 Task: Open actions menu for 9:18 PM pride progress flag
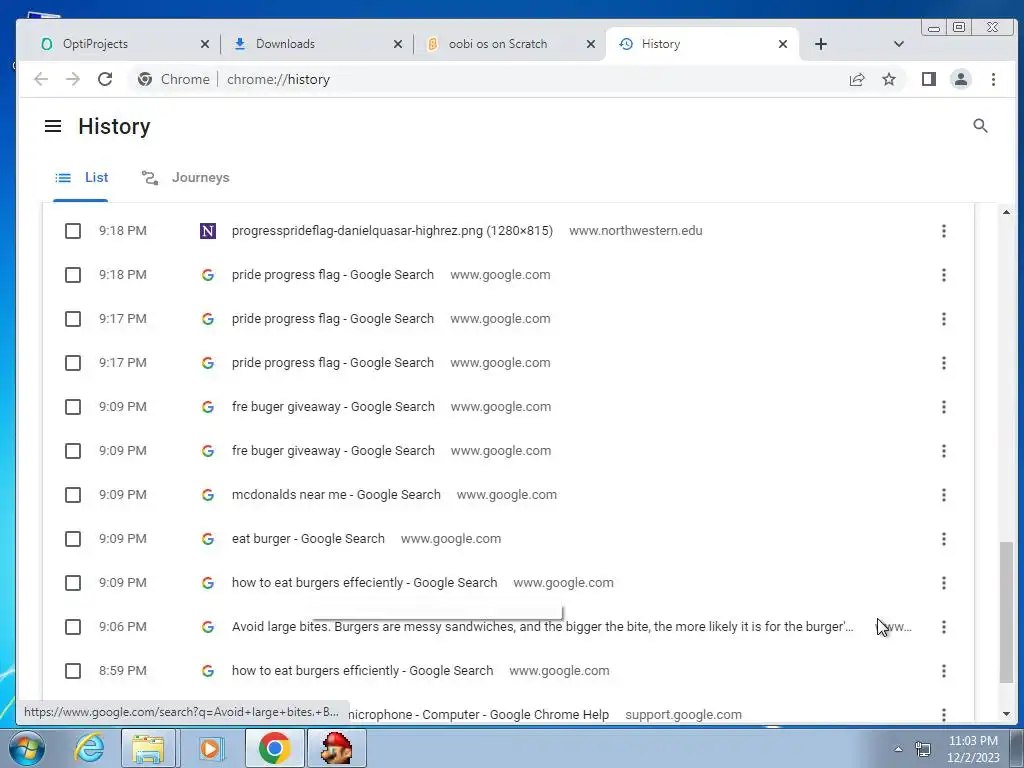pos(944,275)
